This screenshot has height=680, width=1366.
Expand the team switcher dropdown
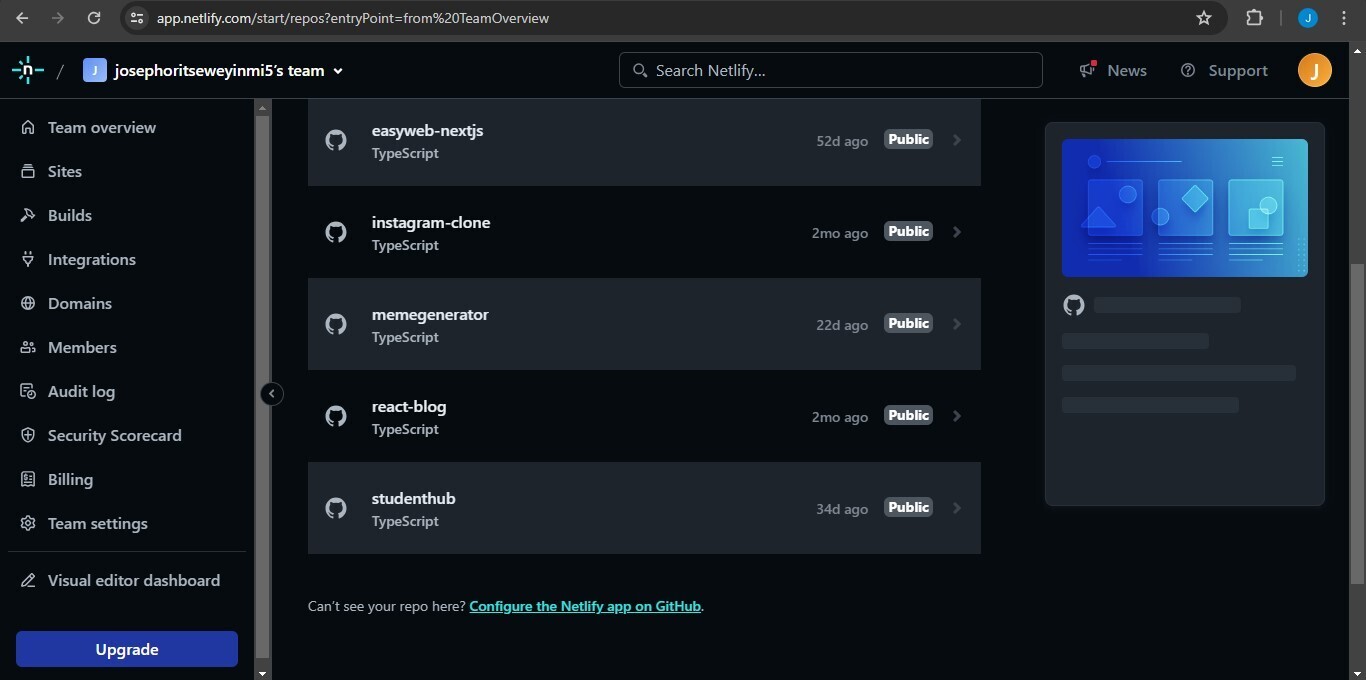click(x=338, y=71)
